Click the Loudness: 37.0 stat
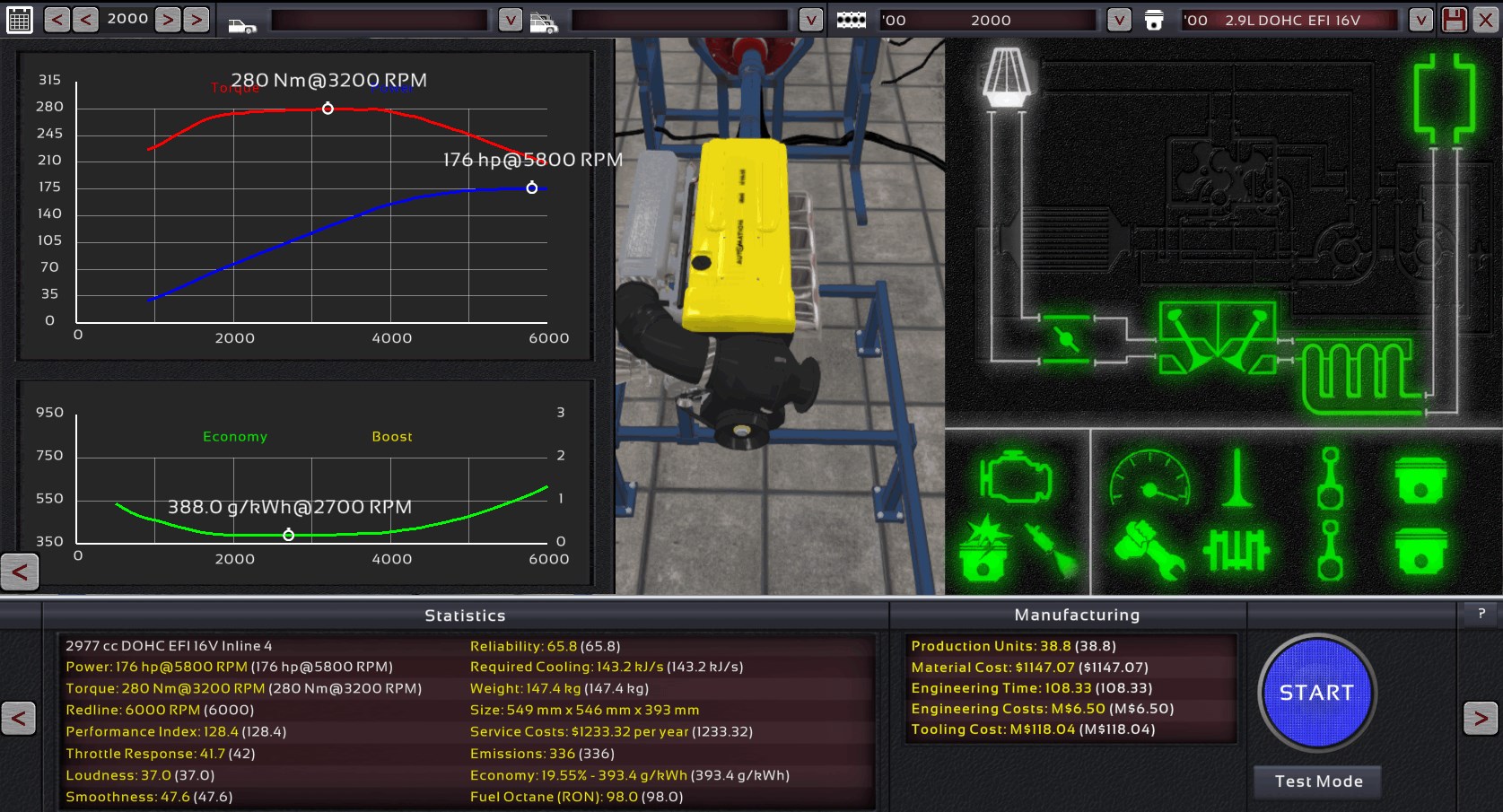This screenshot has width=1503, height=812. click(139, 775)
